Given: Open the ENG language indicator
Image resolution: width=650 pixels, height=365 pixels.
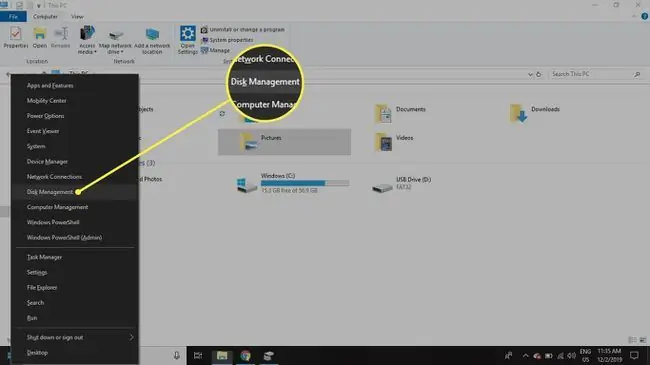Looking at the screenshot, I should tap(585, 355).
